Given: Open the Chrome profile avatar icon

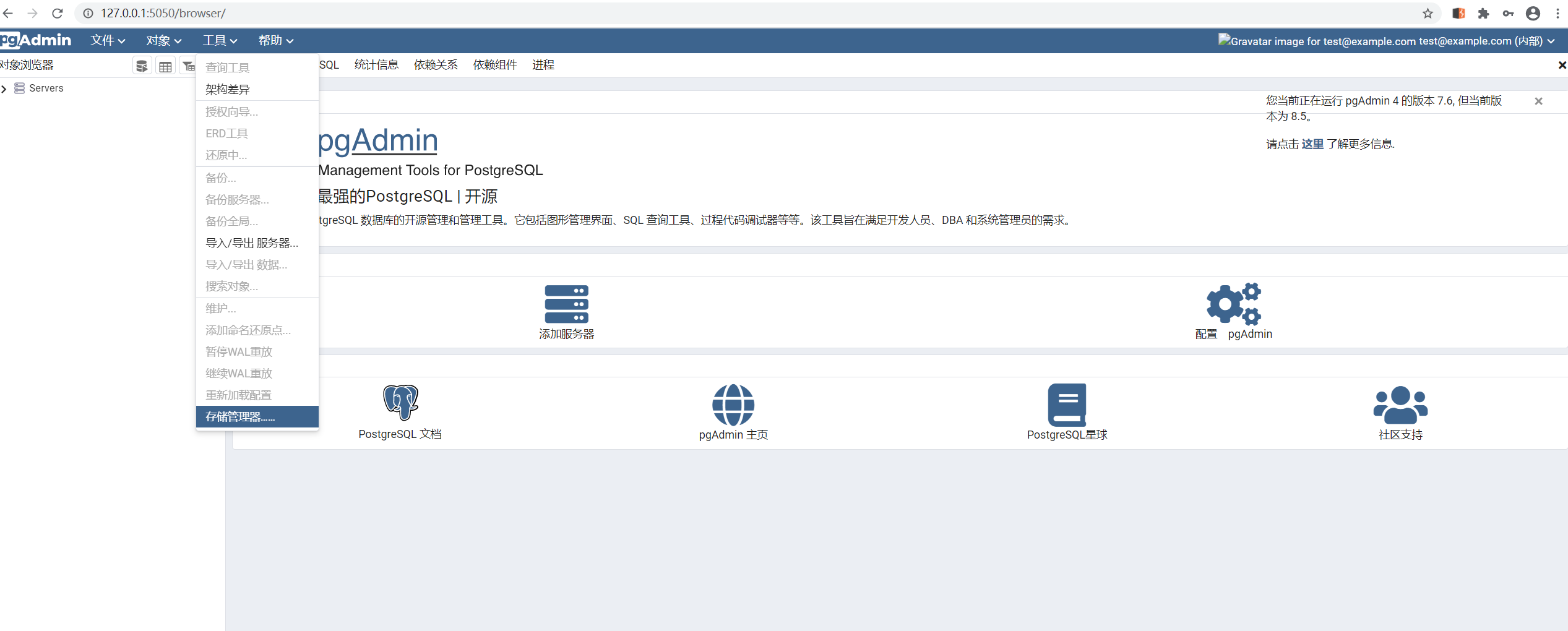Looking at the screenshot, I should click(1533, 13).
